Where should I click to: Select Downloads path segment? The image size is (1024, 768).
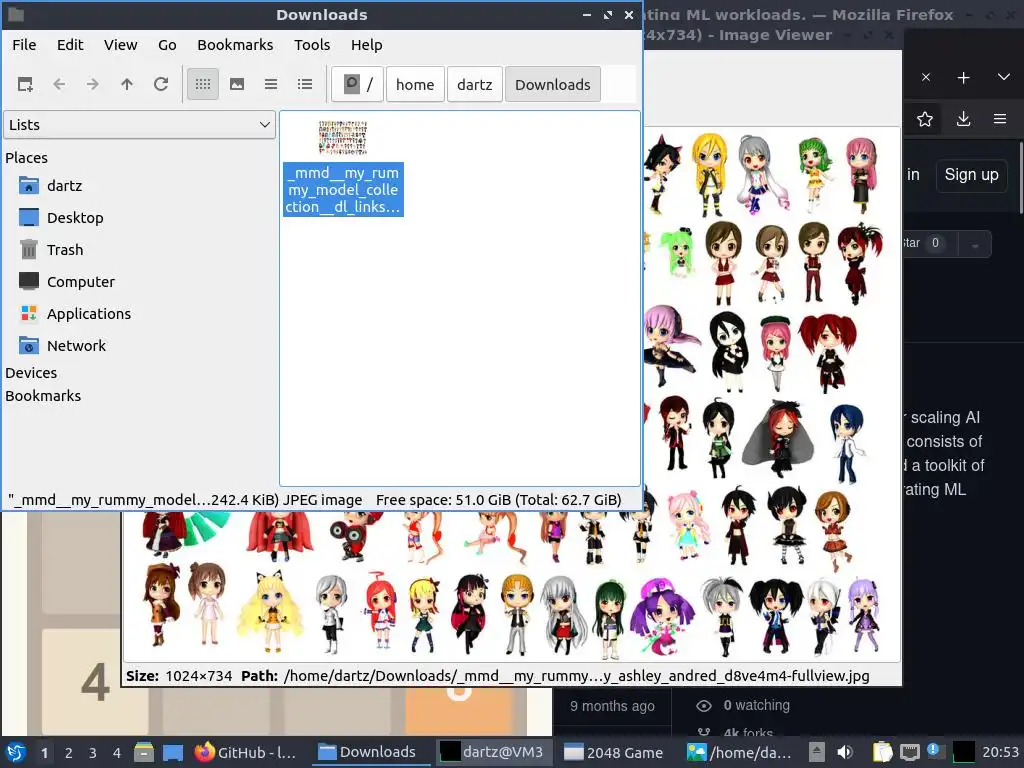point(552,84)
